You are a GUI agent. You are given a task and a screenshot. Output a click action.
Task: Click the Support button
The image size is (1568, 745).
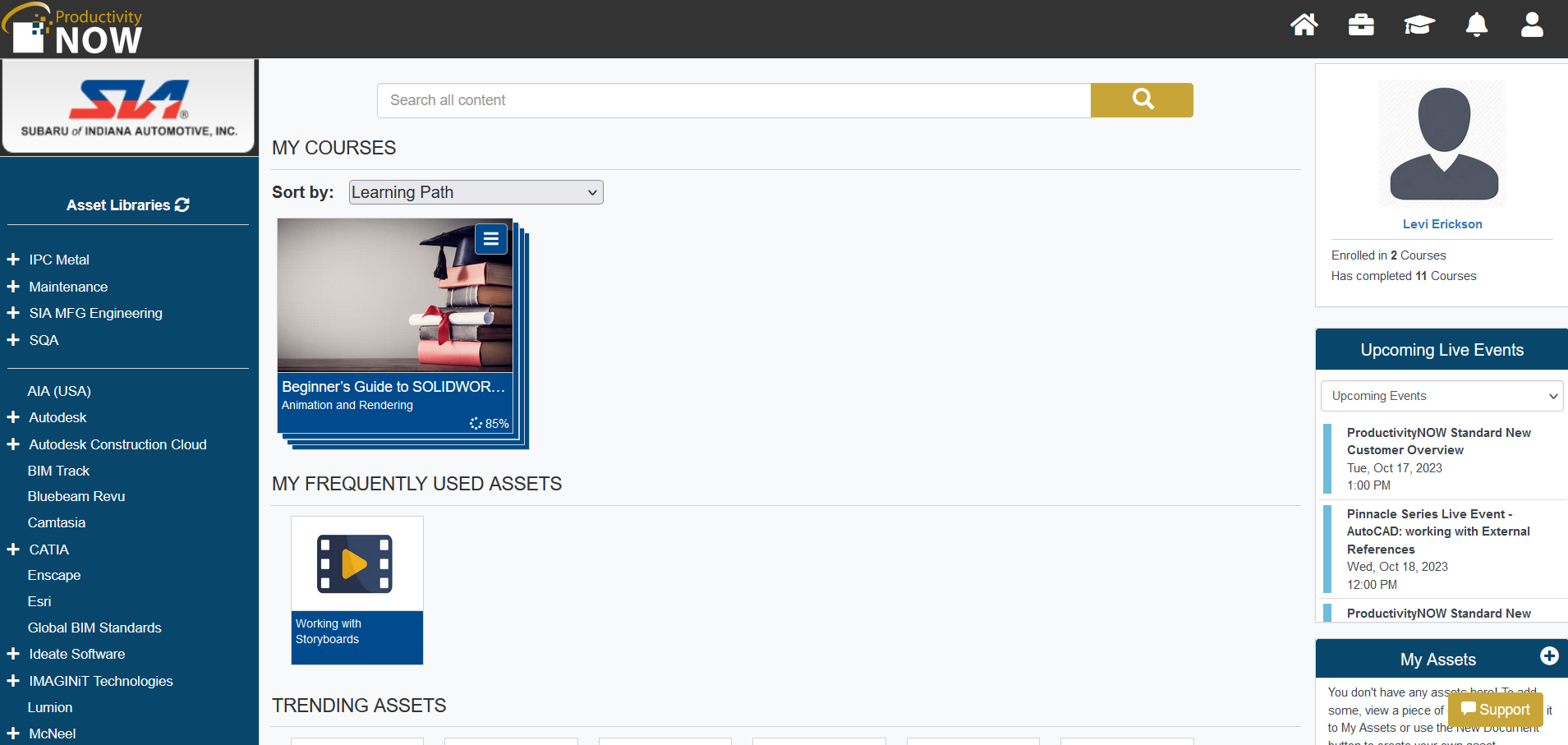coord(1495,709)
